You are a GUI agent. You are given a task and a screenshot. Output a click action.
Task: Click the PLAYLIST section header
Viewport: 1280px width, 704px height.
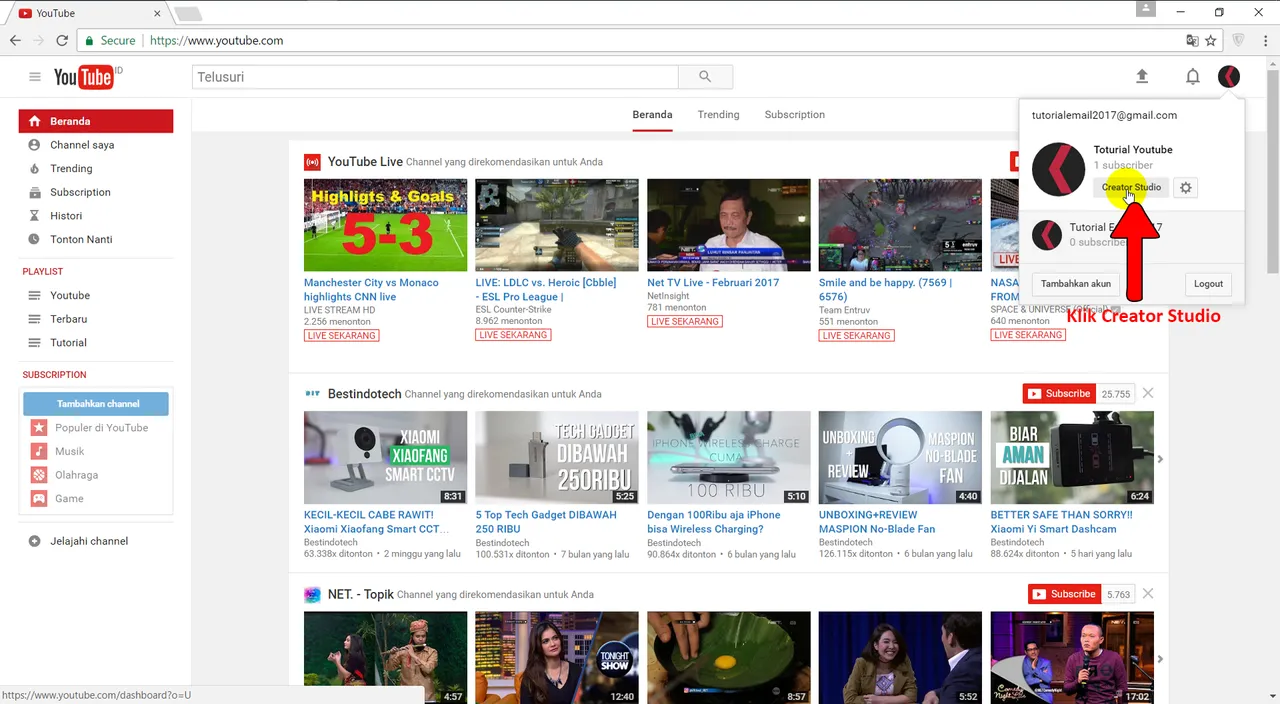[x=43, y=272]
